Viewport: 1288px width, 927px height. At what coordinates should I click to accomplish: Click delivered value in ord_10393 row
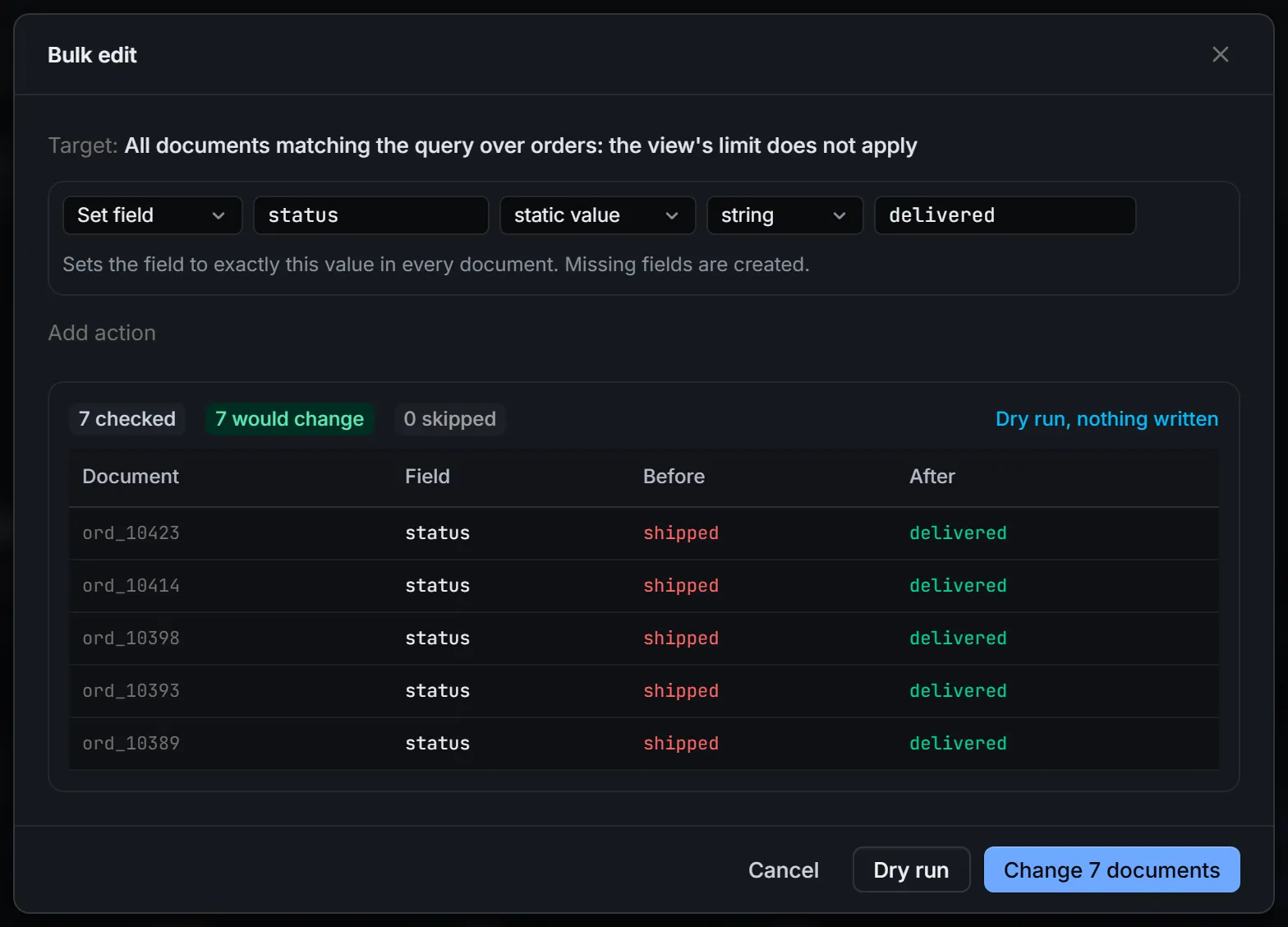coord(958,691)
